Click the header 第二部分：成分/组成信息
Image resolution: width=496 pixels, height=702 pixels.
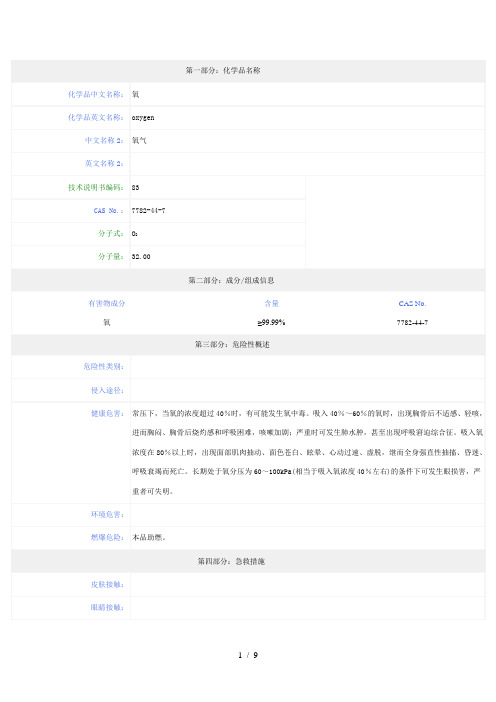pyautogui.click(x=231, y=280)
